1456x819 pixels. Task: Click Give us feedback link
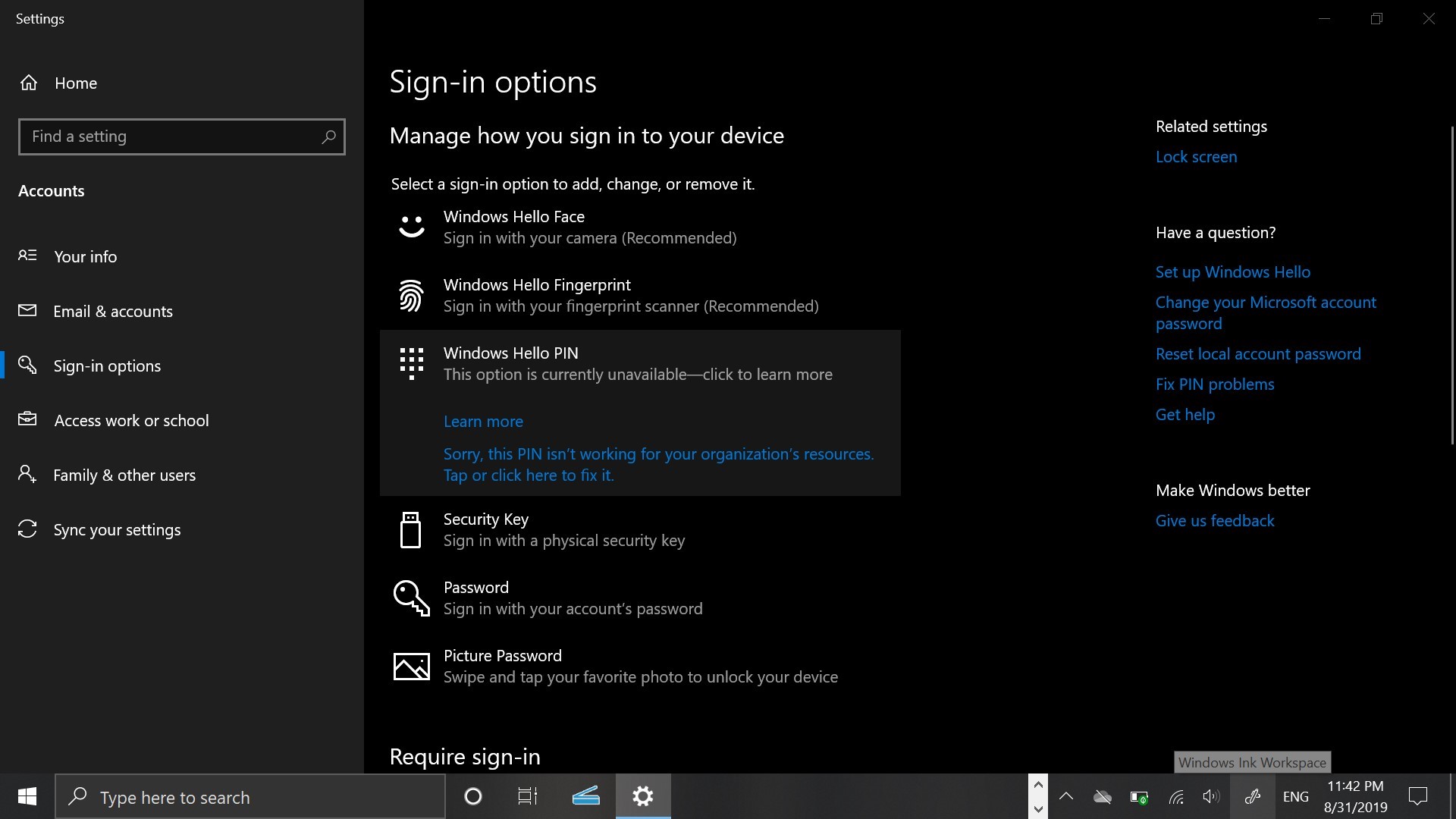(x=1215, y=521)
